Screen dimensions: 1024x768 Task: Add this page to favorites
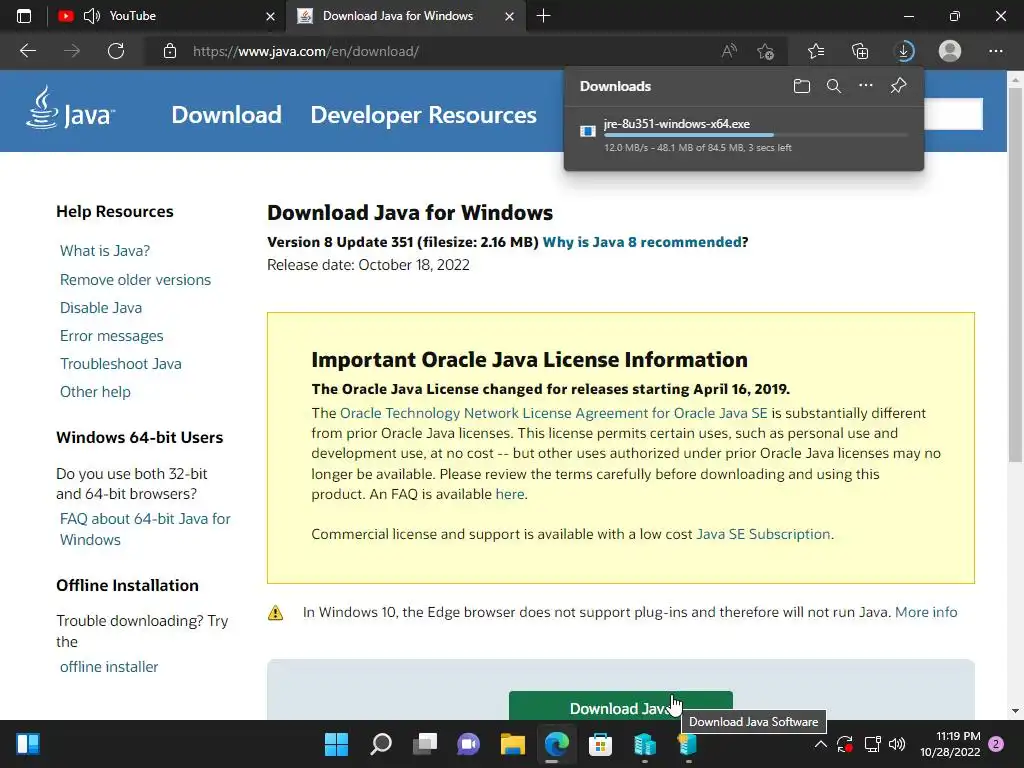tap(765, 51)
